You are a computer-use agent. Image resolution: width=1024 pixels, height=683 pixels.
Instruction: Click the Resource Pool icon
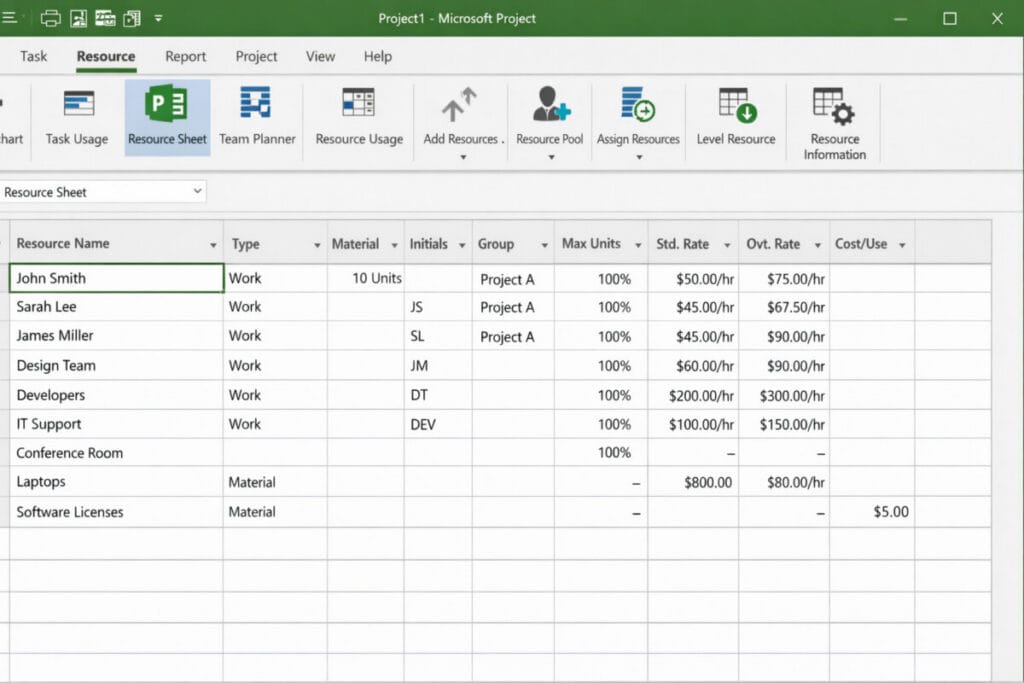tap(551, 104)
